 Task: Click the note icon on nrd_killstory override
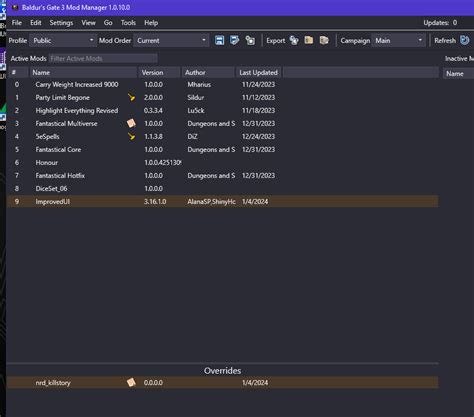click(131, 382)
